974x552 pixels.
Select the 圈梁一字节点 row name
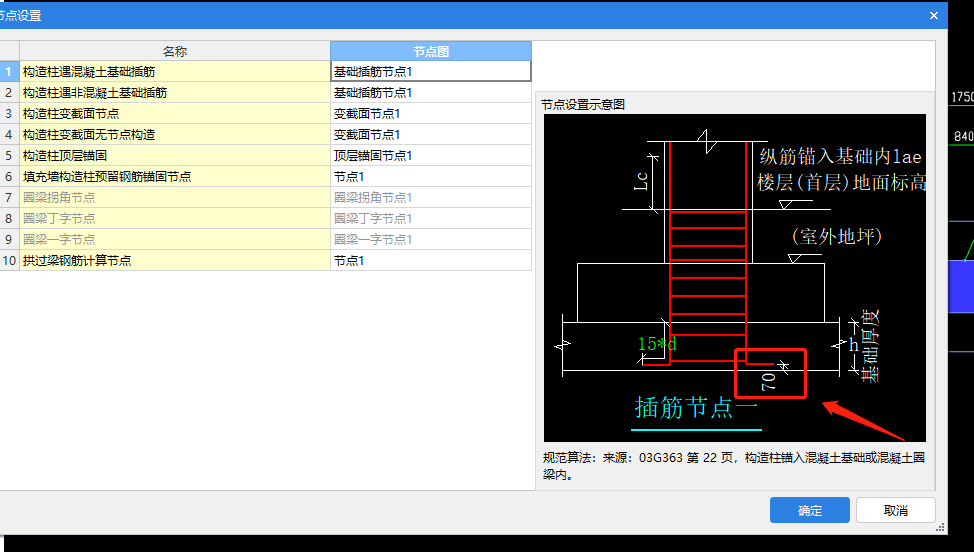(175, 239)
